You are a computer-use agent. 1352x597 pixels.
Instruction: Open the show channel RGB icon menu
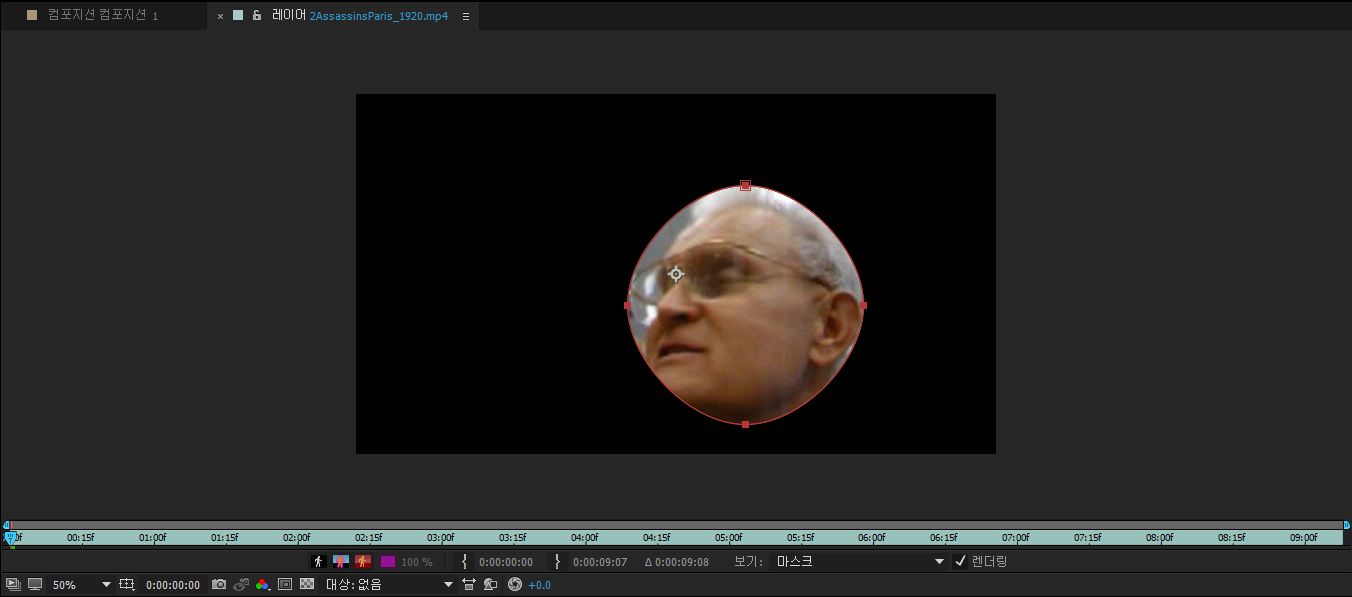pyautogui.click(x=263, y=584)
